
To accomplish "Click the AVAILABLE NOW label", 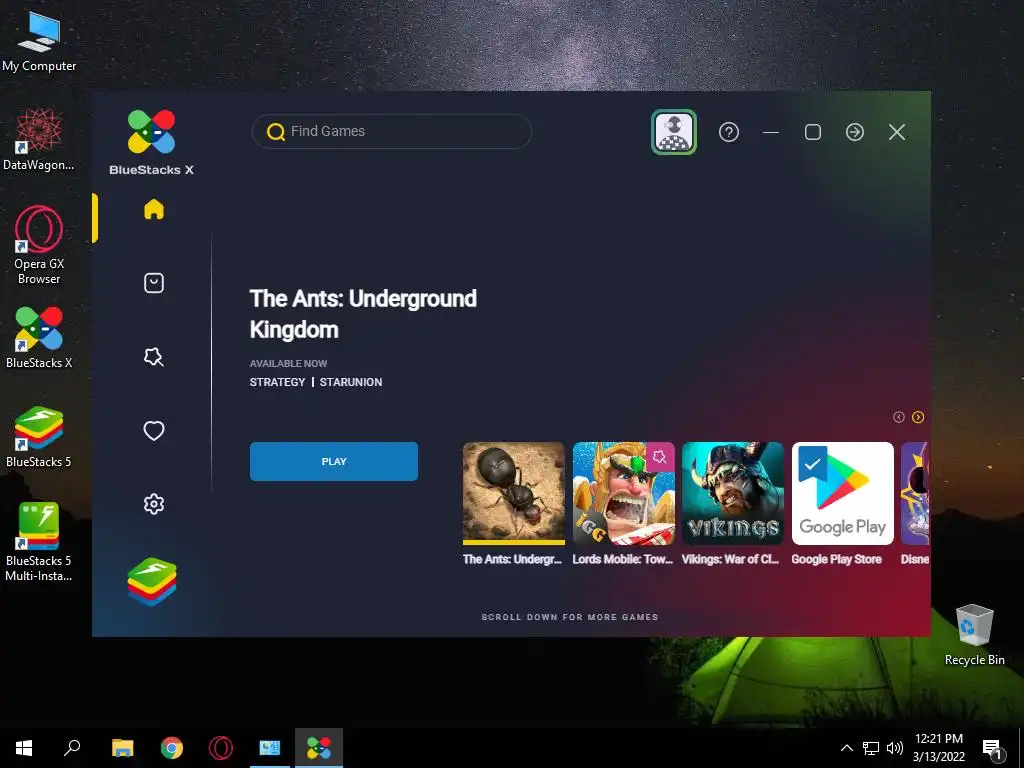I will (288, 363).
